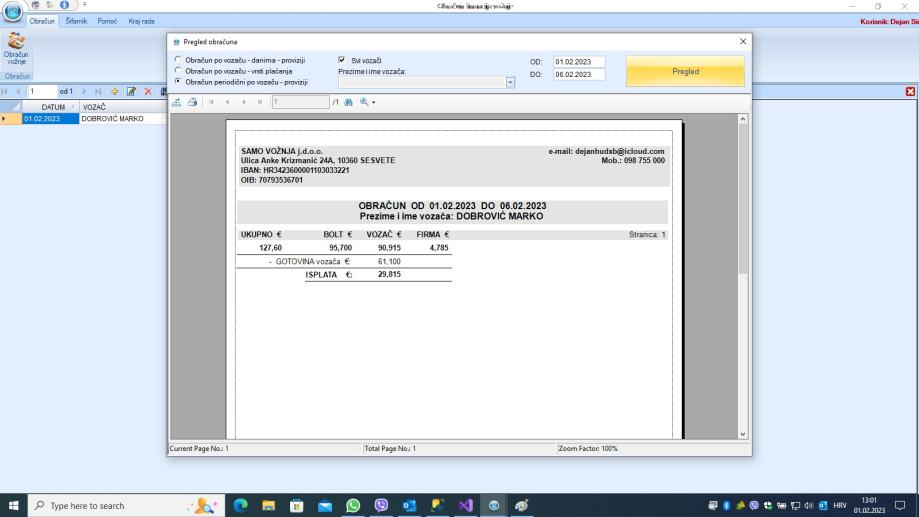Viewport: 919px width, 517px height.
Task: Expand the Prezime i ime vozača dropdown
Action: point(510,82)
